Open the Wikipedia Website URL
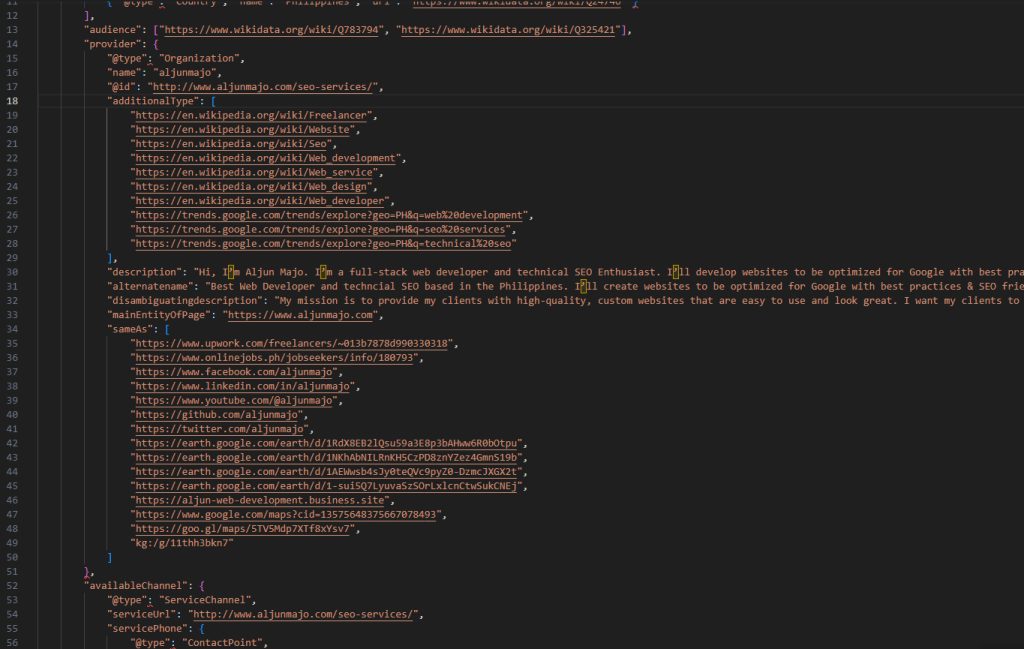1024x649 pixels. click(x=242, y=130)
